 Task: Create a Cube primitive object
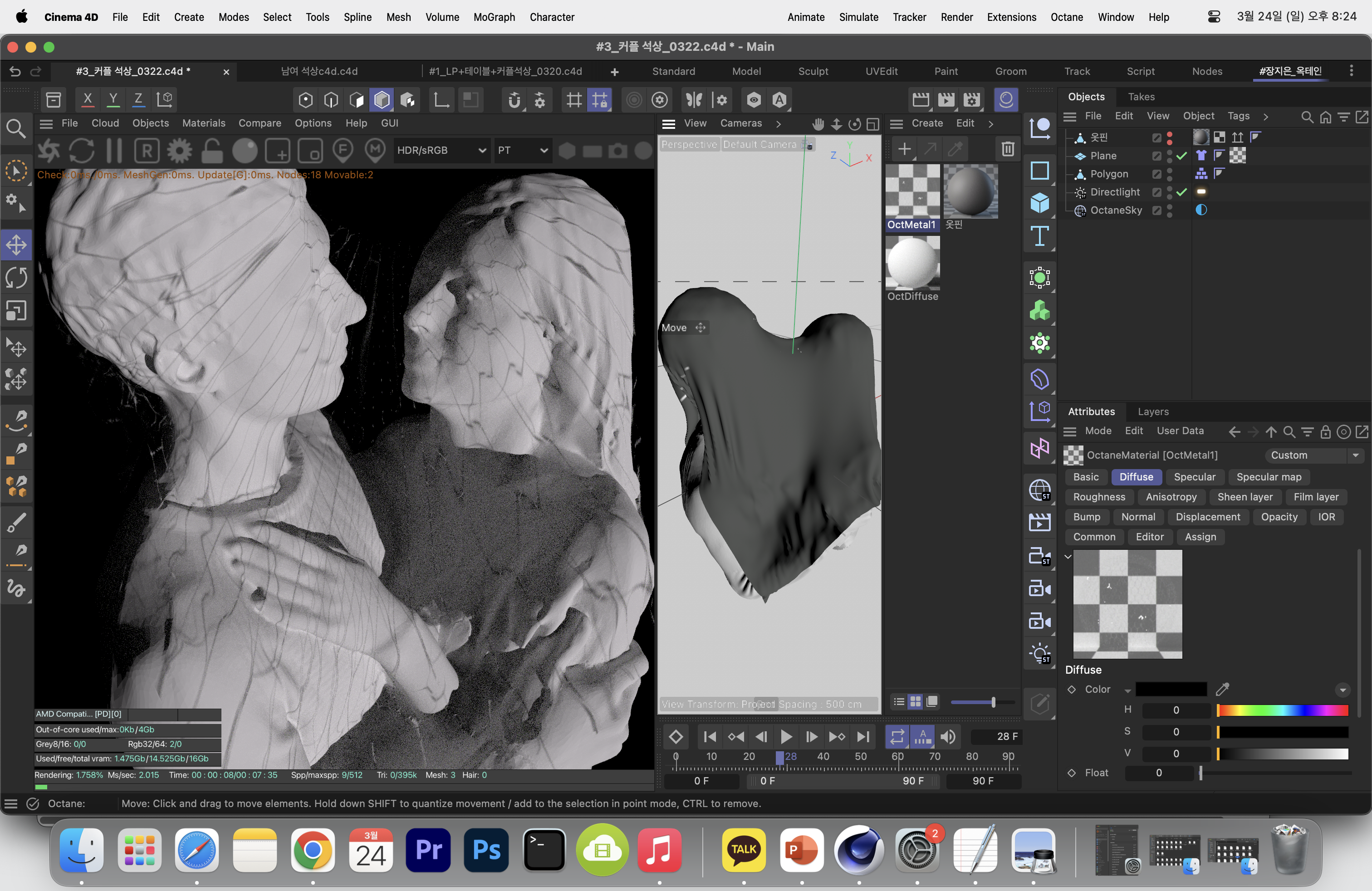pos(1039,203)
